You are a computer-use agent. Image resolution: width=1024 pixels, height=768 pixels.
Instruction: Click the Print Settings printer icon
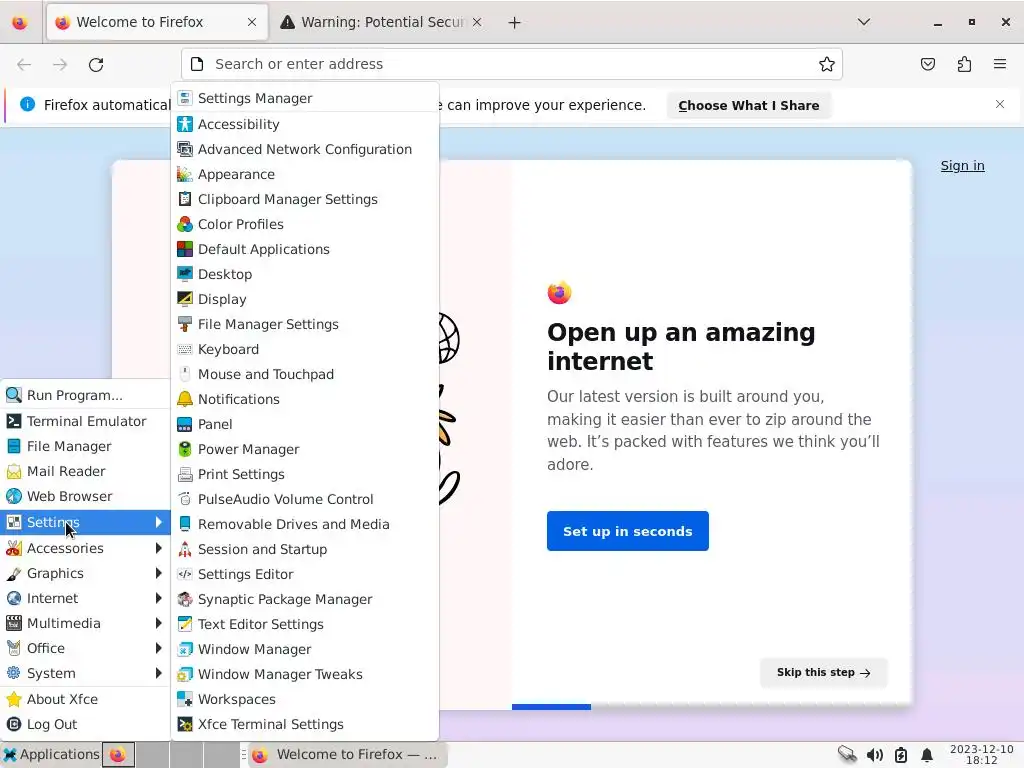point(185,474)
